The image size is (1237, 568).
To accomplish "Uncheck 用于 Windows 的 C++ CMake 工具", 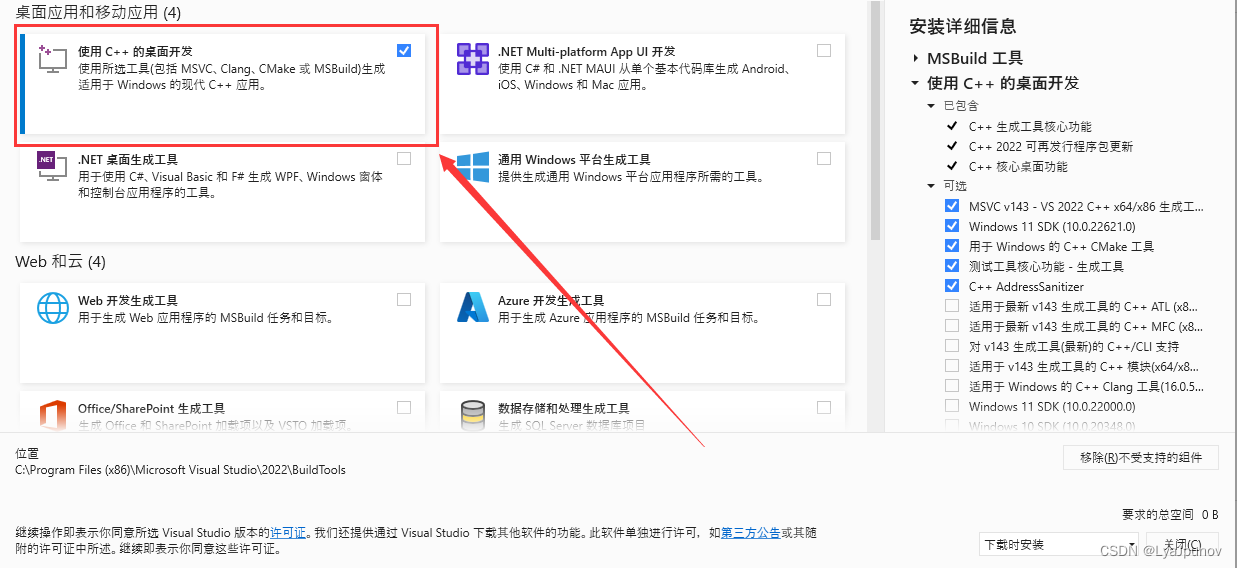I will tap(952, 246).
